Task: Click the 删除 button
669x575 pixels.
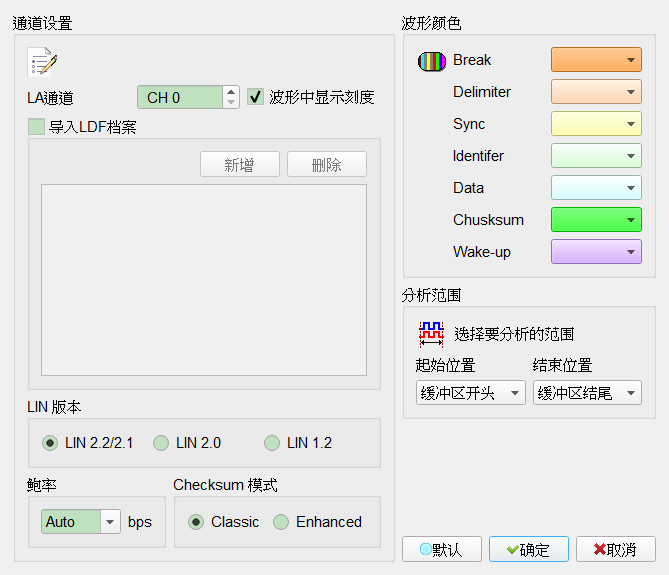Action: point(327,164)
